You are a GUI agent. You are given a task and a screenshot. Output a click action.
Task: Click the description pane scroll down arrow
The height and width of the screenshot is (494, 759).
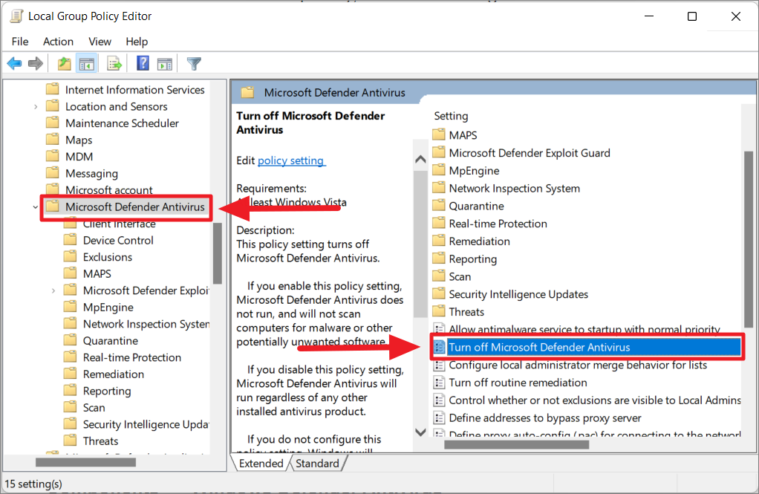421,432
